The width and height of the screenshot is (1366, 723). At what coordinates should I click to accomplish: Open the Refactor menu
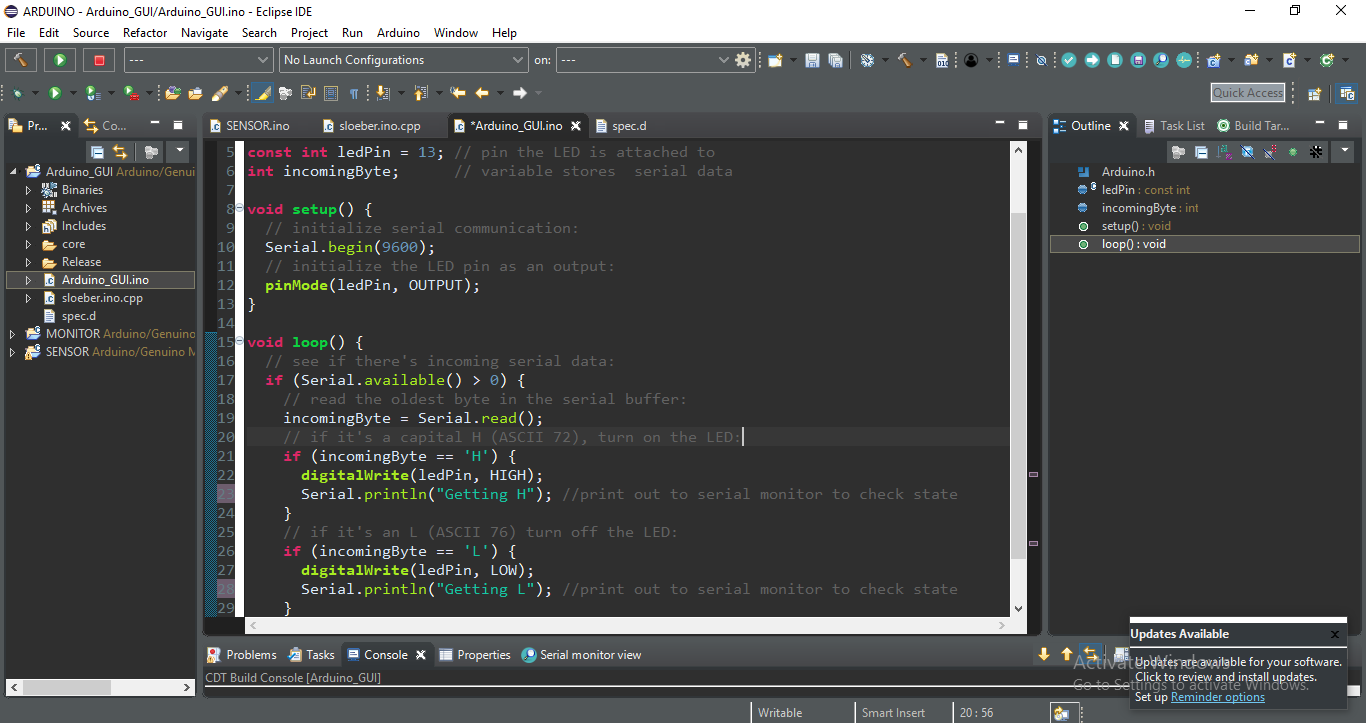click(145, 33)
